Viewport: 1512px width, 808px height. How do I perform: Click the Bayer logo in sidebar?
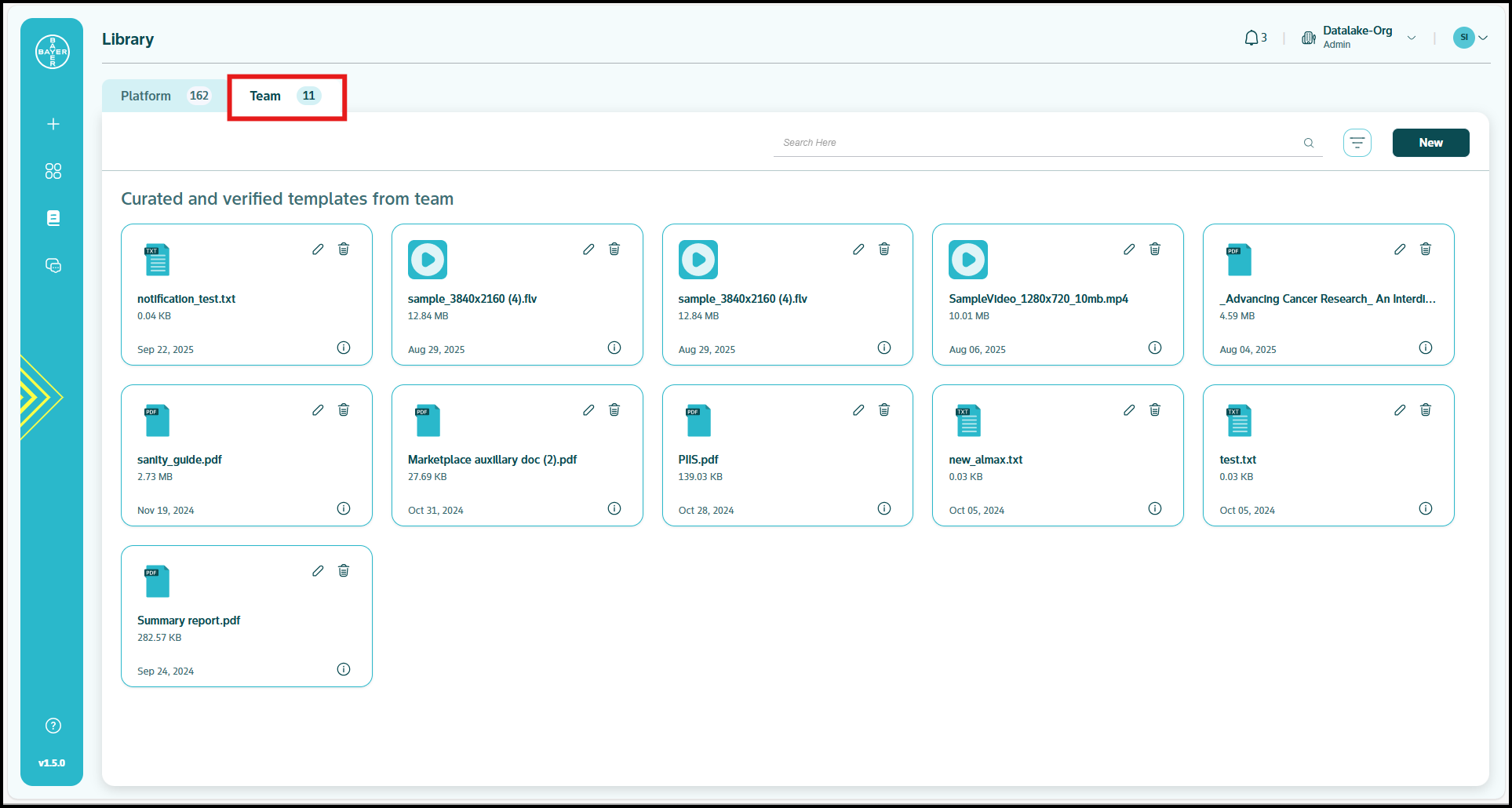[x=53, y=52]
